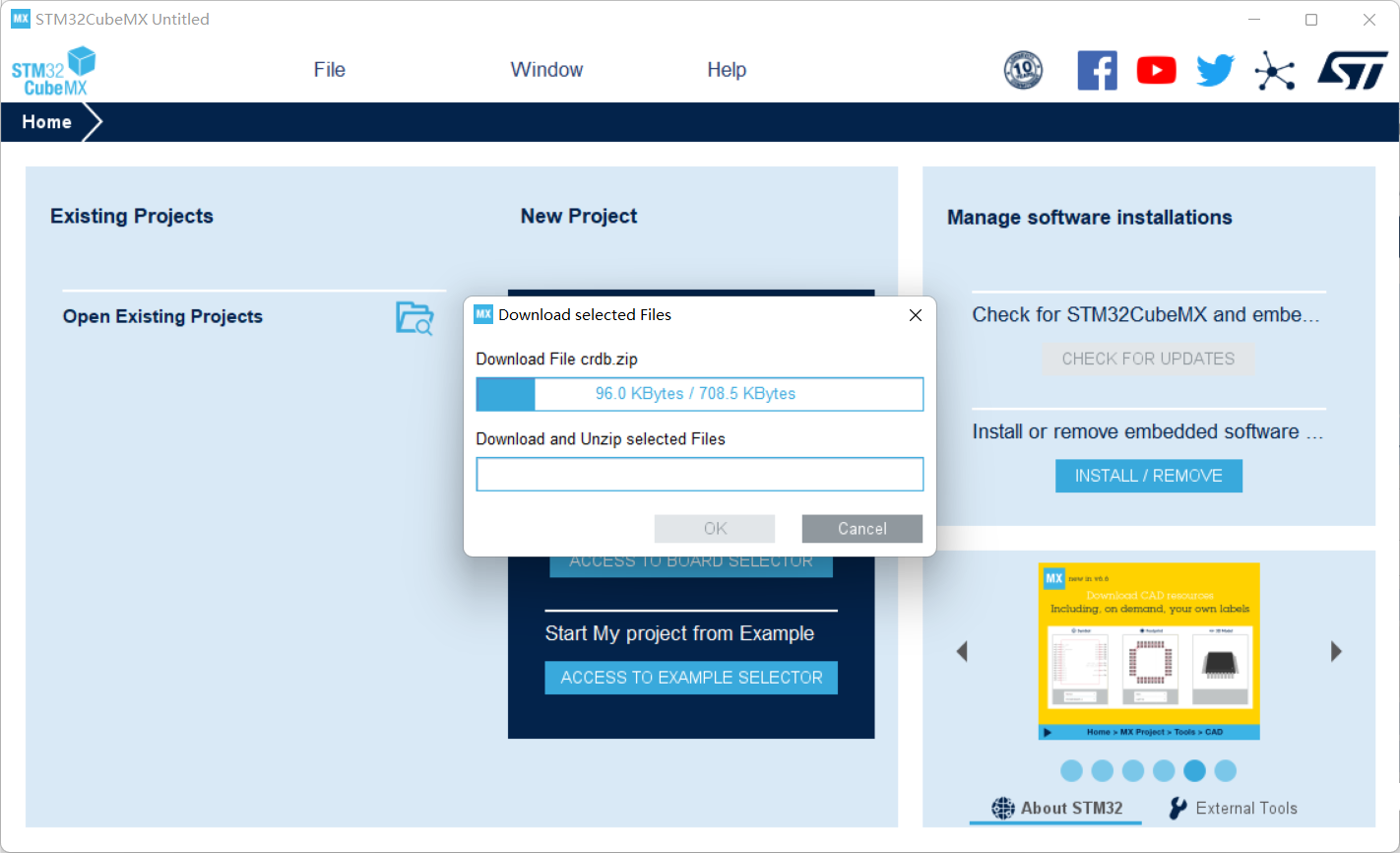Click the INSTALL / REMOVE button
This screenshot has height=853, width=1400.
[1149, 476]
